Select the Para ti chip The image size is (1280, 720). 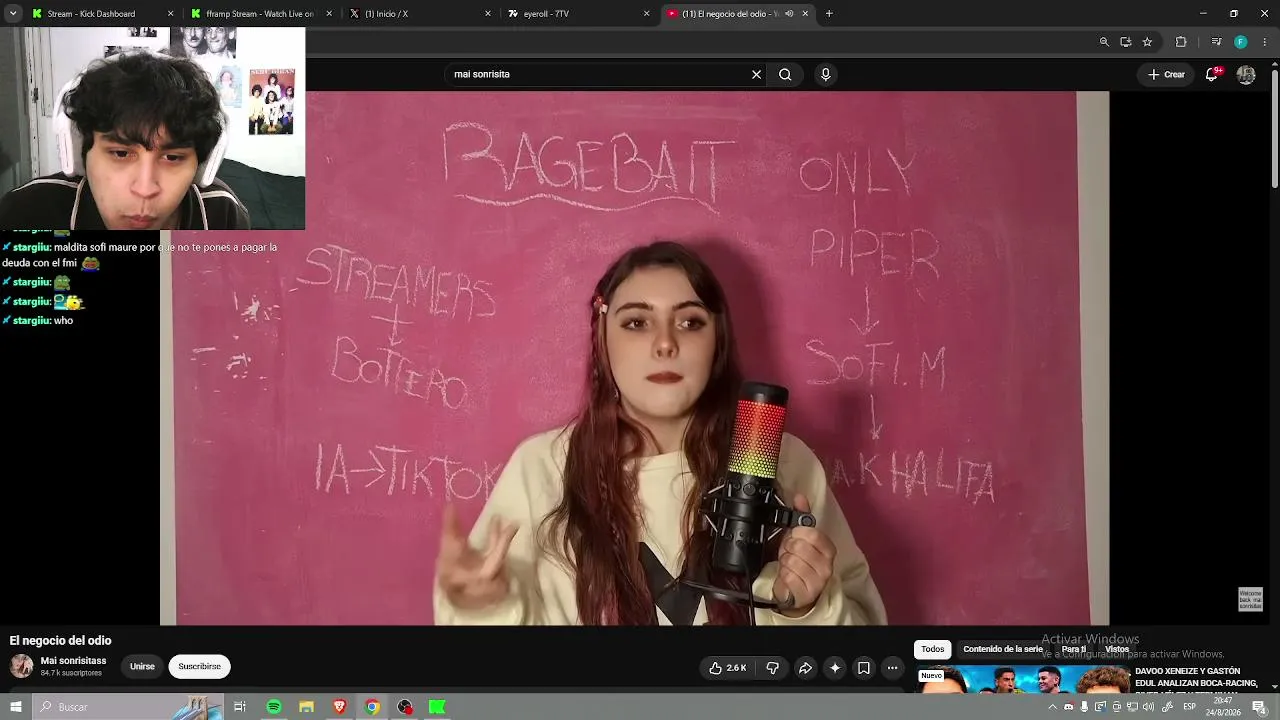tap(1074, 649)
